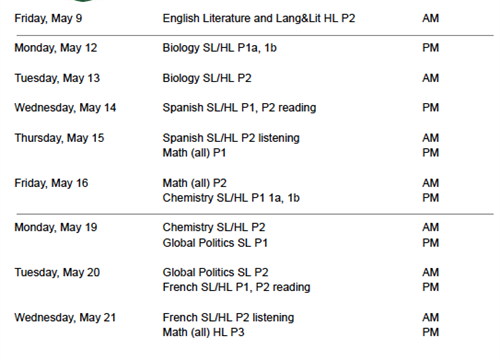Click the Friday, May 9 date
The width and height of the screenshot is (500, 360).
point(48,18)
